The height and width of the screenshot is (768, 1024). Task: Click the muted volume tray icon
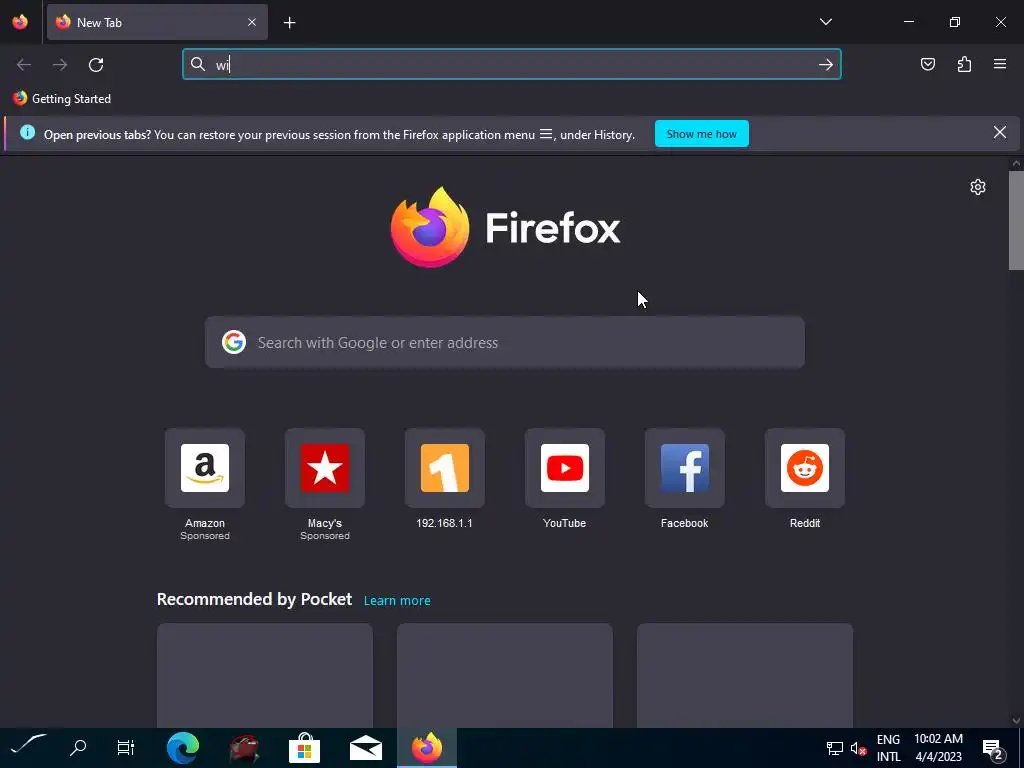tap(858, 748)
